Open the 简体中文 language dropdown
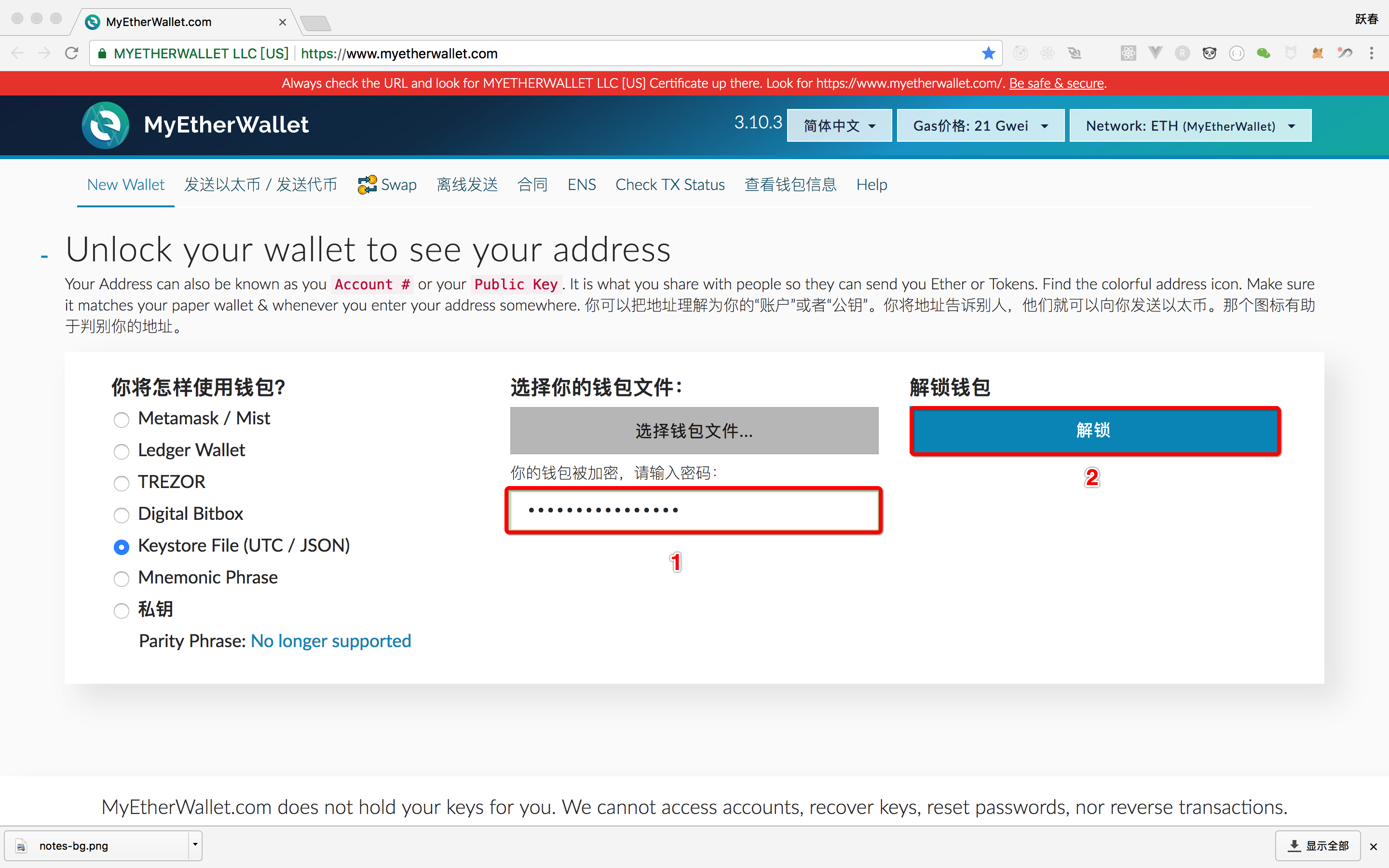 [839, 126]
